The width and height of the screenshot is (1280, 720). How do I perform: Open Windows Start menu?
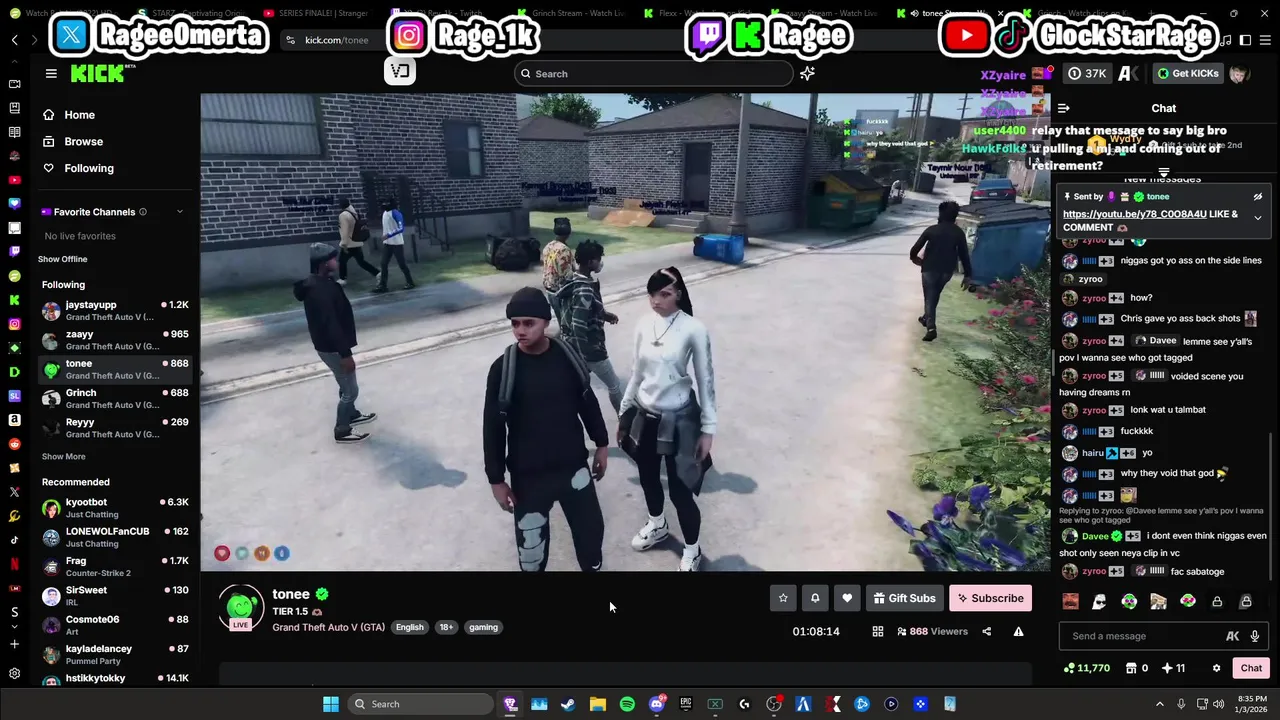pyautogui.click(x=330, y=704)
